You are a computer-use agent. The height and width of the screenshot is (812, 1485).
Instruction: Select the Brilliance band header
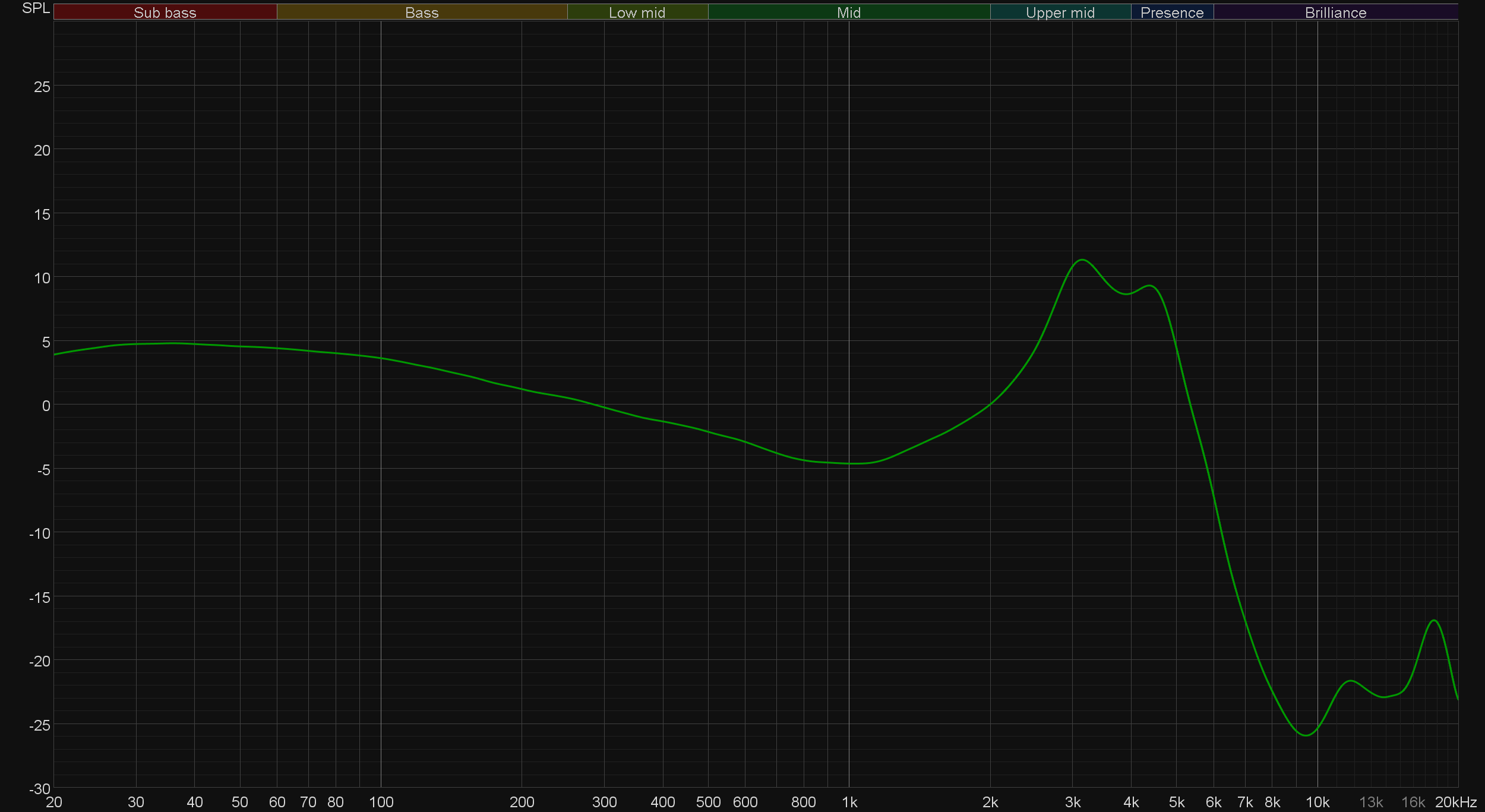coord(1335,12)
